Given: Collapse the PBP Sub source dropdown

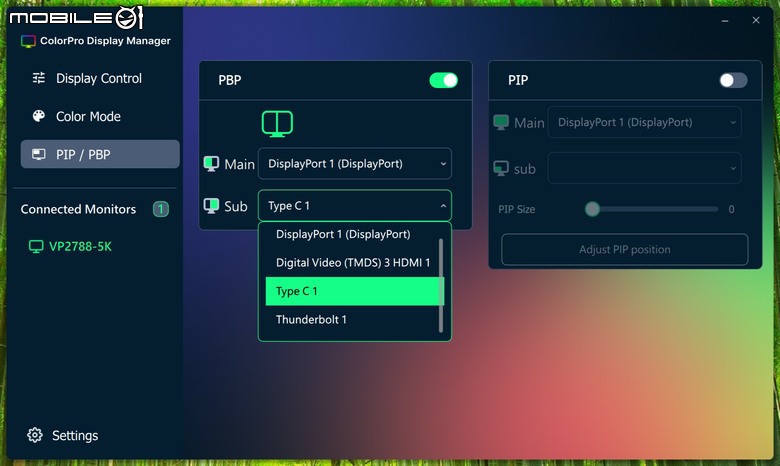Looking at the screenshot, I should [x=355, y=205].
